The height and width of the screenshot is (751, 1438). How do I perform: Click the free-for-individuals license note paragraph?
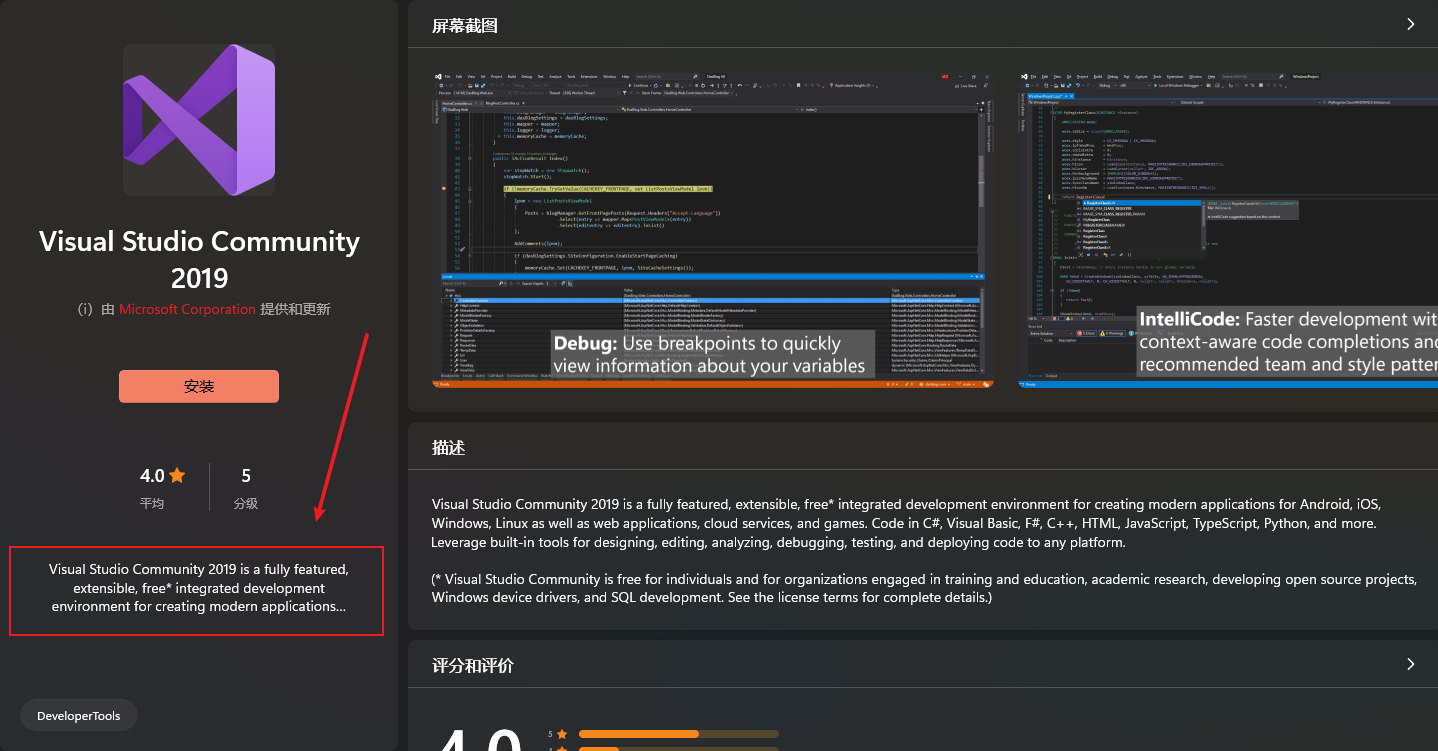924,588
